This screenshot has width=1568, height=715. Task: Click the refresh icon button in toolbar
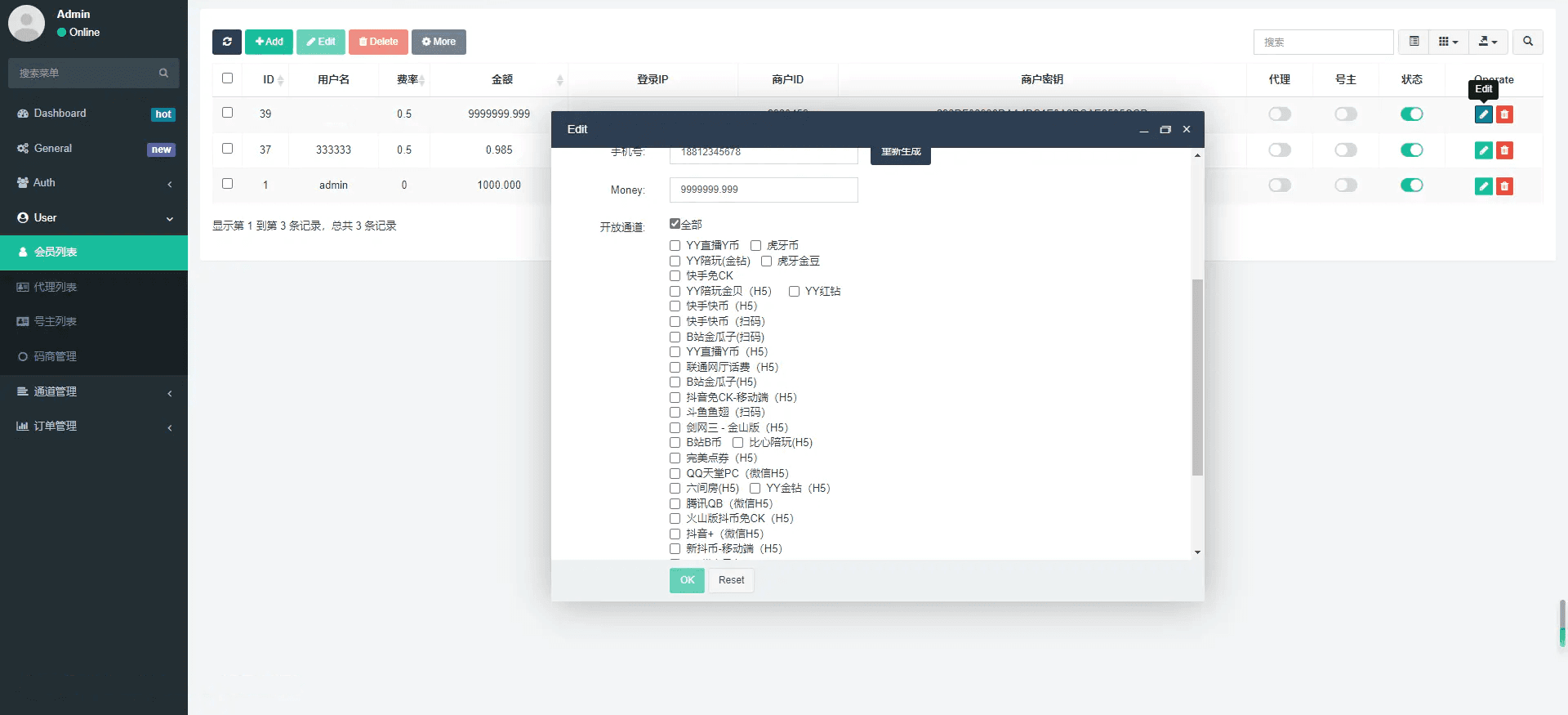[x=226, y=42]
